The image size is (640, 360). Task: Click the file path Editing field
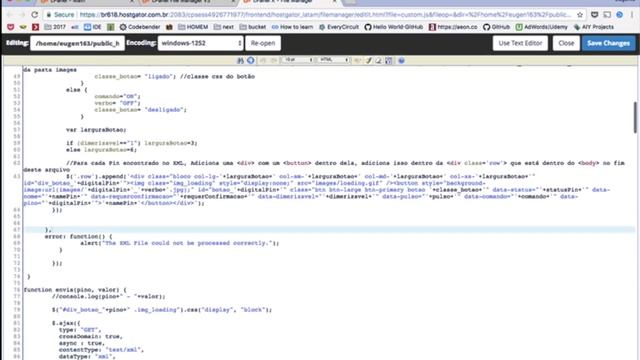point(77,43)
